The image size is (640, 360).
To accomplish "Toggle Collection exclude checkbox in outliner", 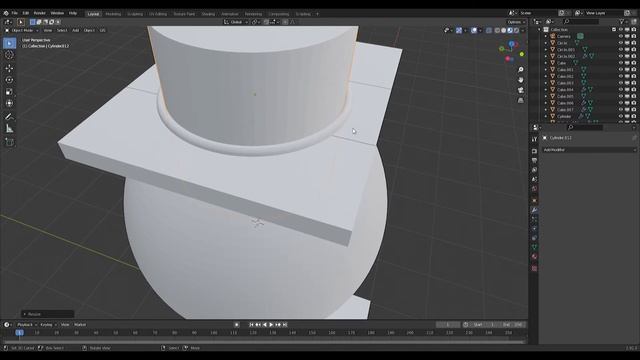I will [613, 30].
